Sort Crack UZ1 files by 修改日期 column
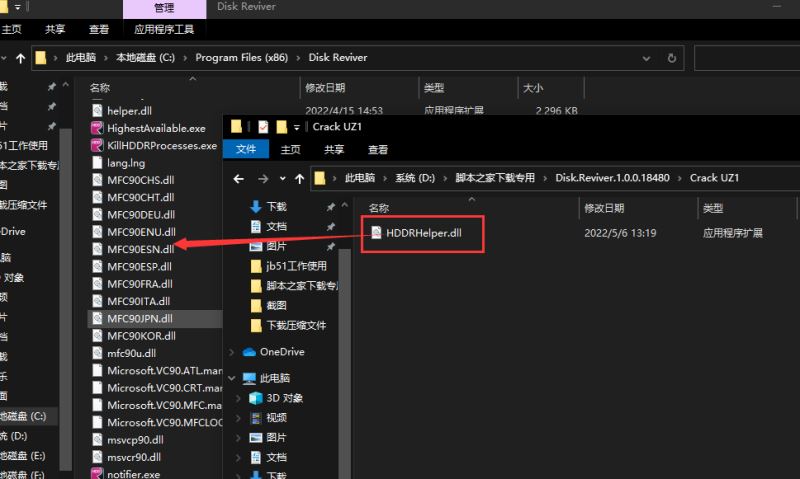Viewport: 800px width, 479px height. [604, 208]
